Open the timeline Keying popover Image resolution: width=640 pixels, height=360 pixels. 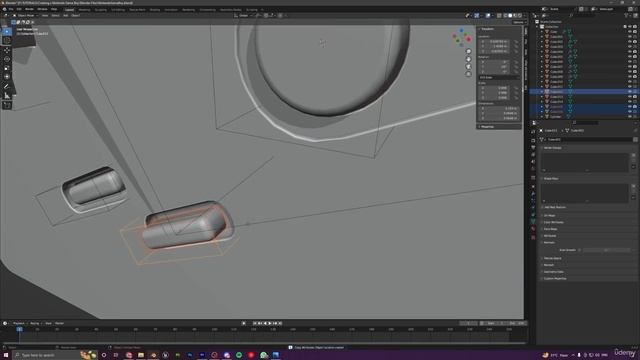(x=35, y=323)
